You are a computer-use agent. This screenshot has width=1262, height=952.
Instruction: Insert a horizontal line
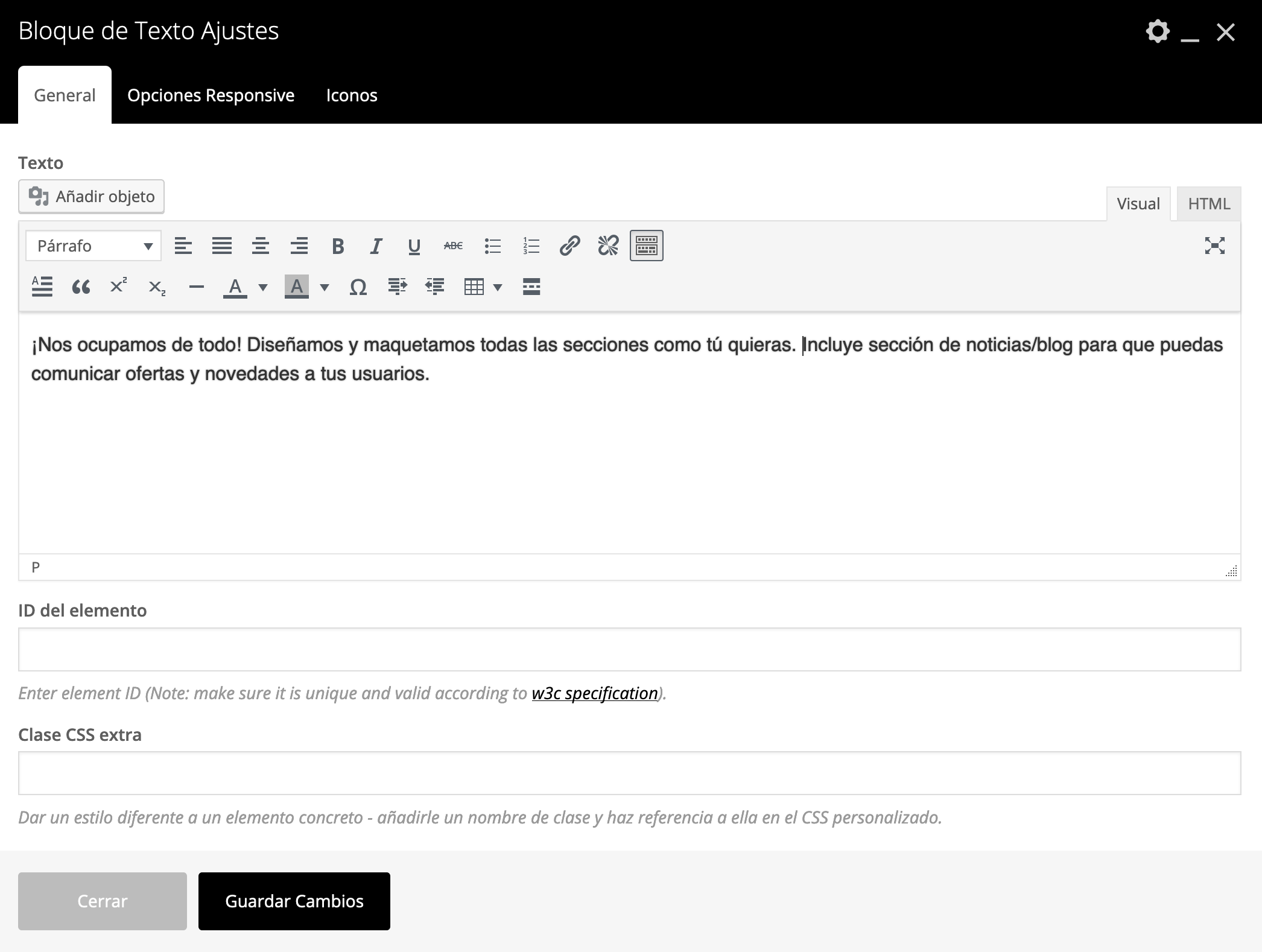(196, 287)
